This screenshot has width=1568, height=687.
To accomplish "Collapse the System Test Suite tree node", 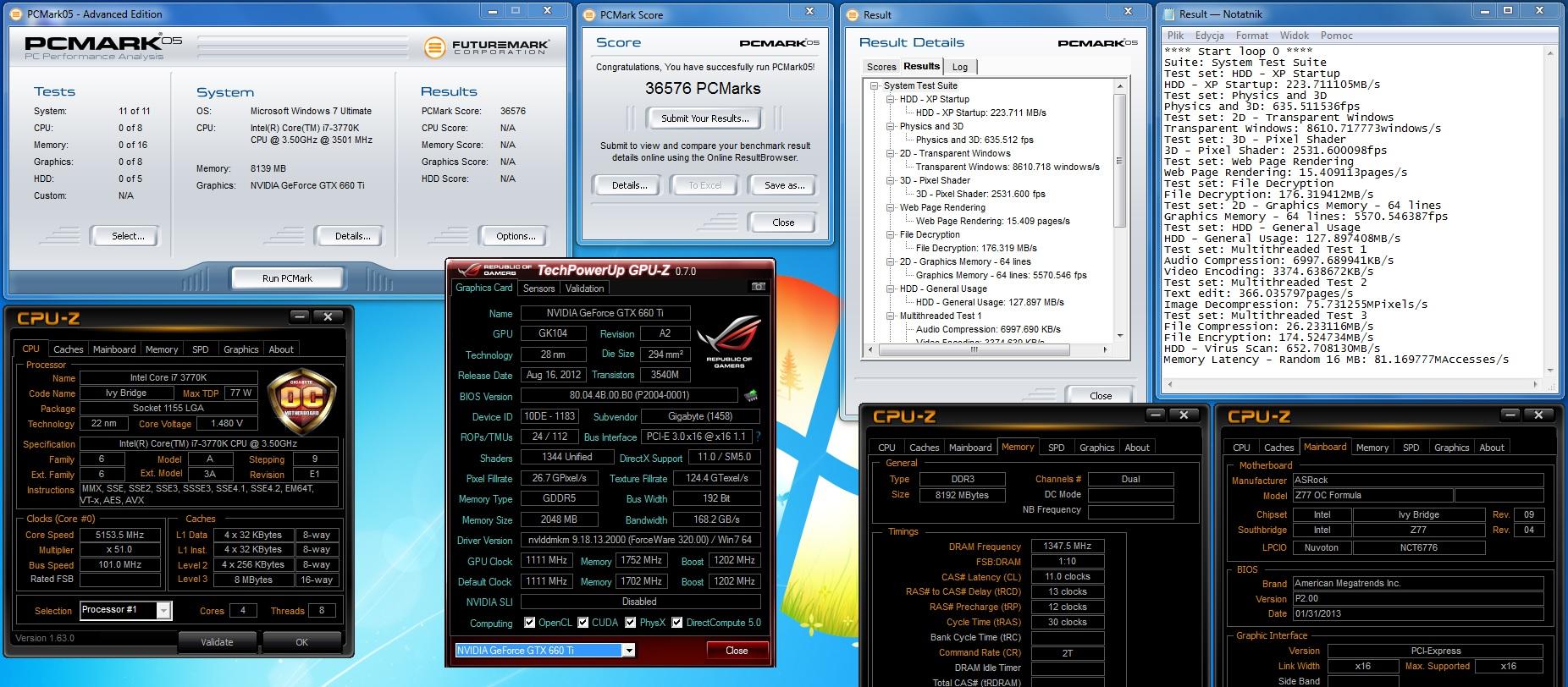I will [875, 85].
